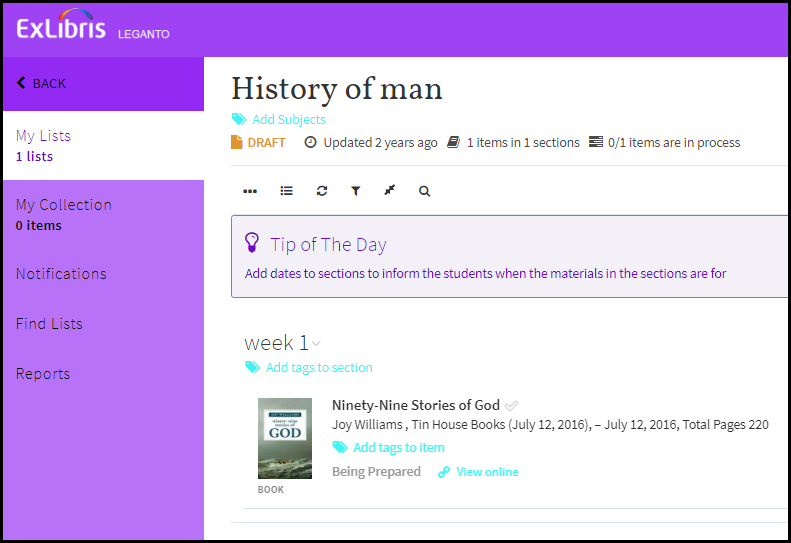Toggle the checkmark beside Ninety-Nine Stories of God
The image size is (791, 543).
(x=512, y=406)
